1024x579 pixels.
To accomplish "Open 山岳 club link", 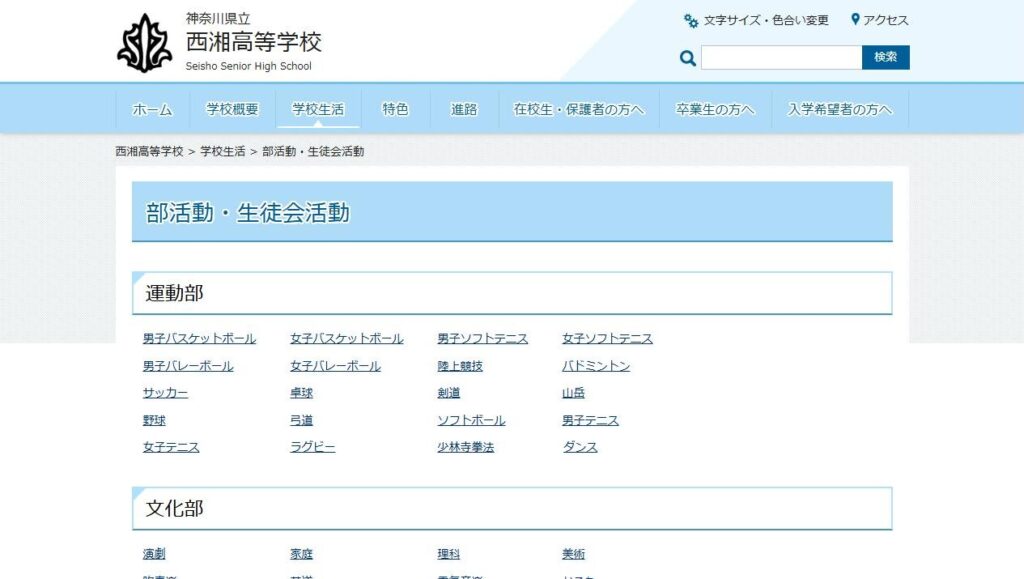I will tap(573, 393).
